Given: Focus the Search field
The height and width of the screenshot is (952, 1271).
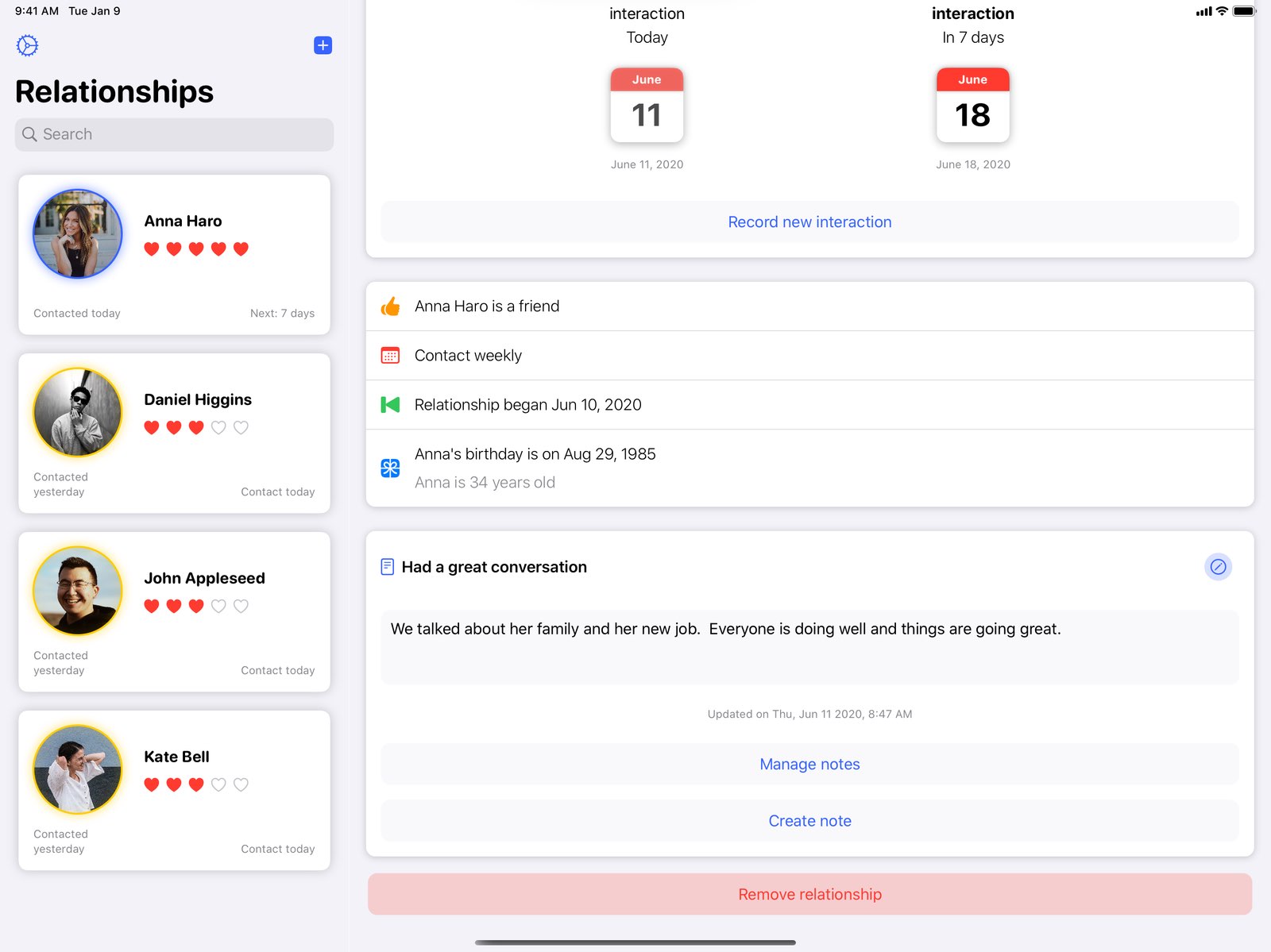Looking at the screenshot, I should [174, 134].
